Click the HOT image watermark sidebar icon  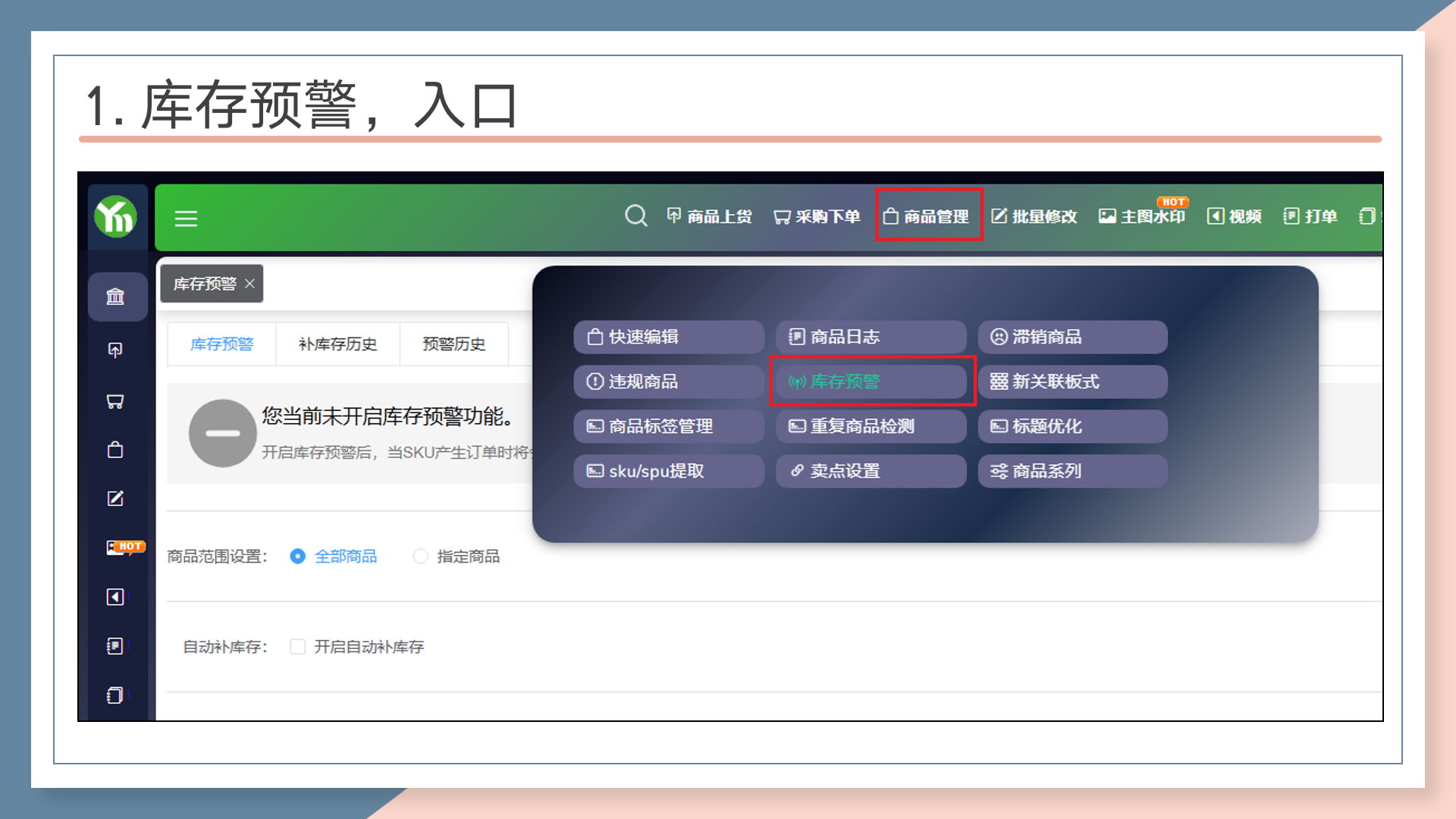click(x=117, y=548)
